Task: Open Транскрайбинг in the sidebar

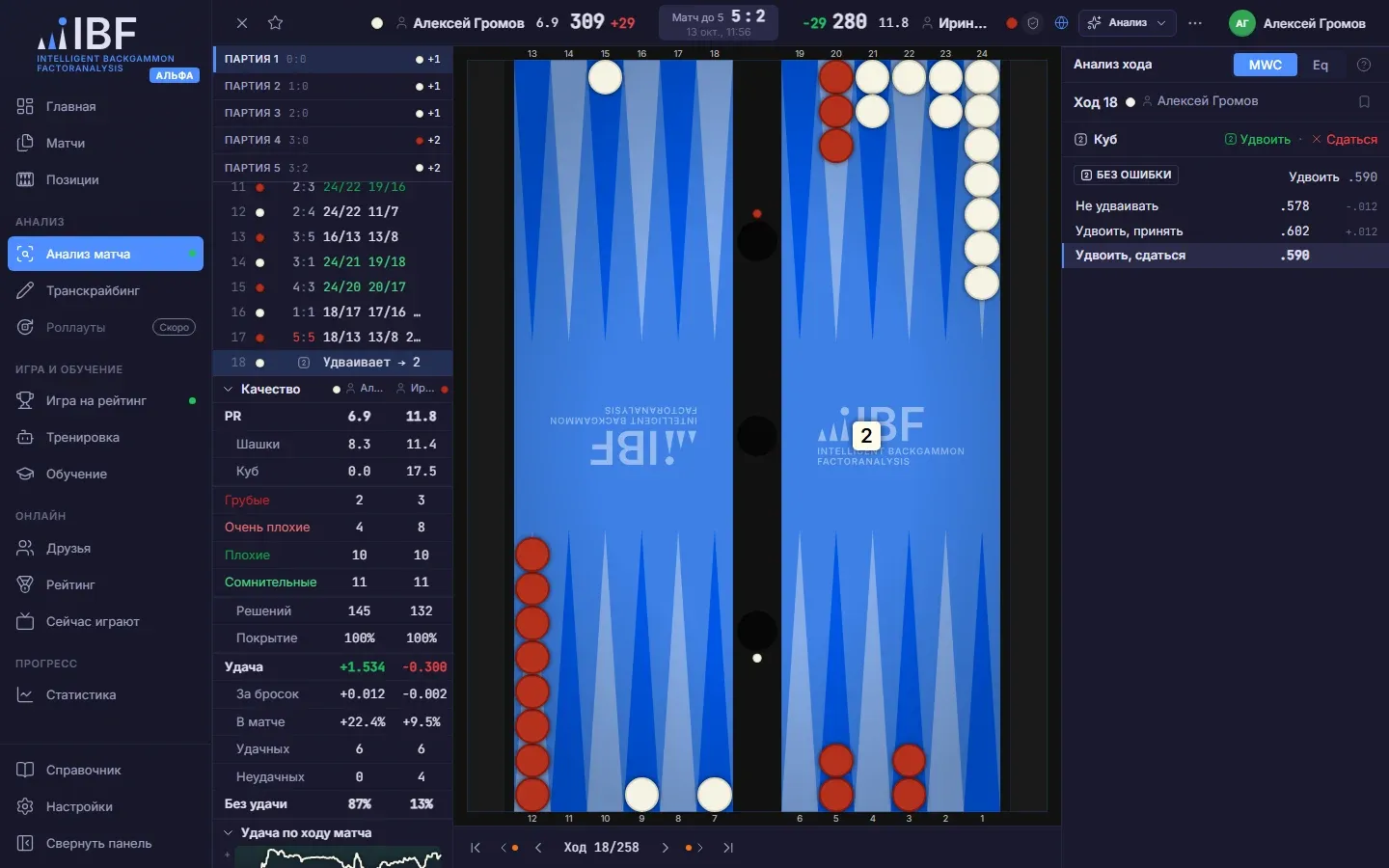Action: pyautogui.click(x=106, y=290)
